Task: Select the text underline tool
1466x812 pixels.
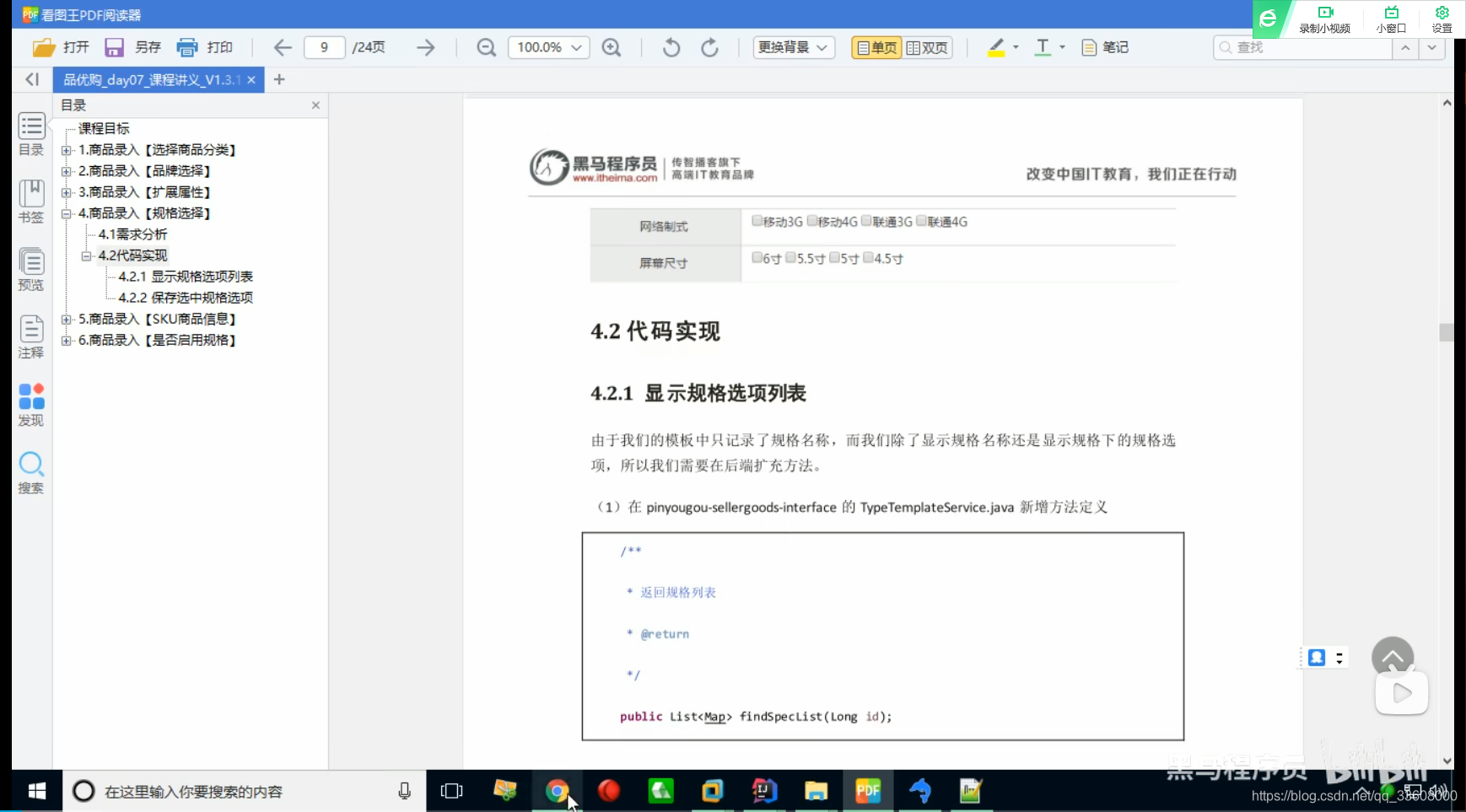Action: click(x=1043, y=47)
